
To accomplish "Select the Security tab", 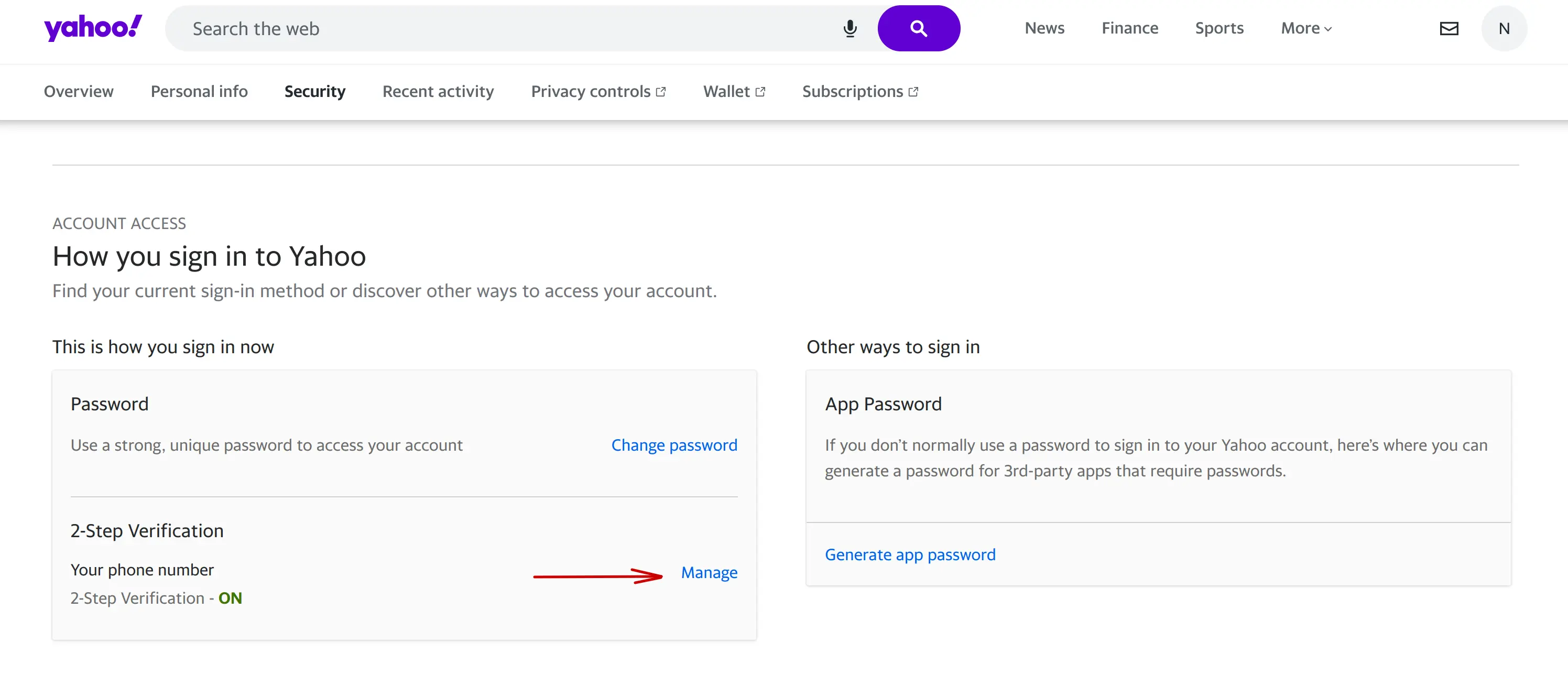I will [x=315, y=91].
